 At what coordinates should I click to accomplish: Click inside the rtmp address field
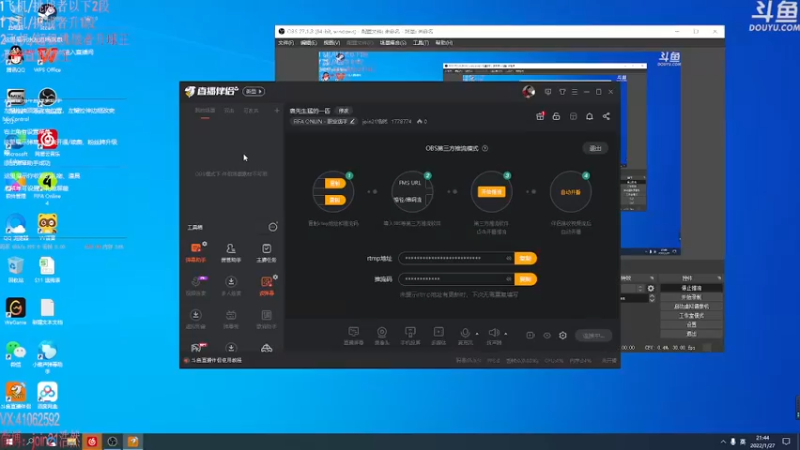click(457, 258)
